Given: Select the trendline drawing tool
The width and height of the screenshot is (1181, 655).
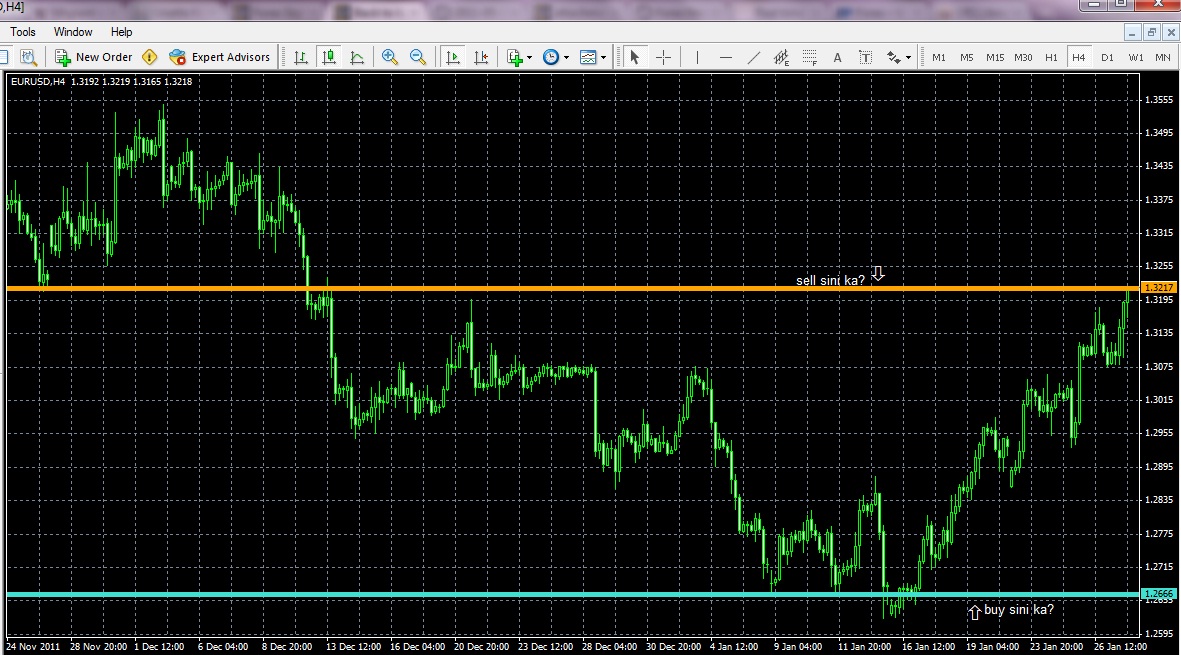Looking at the screenshot, I should [x=753, y=57].
